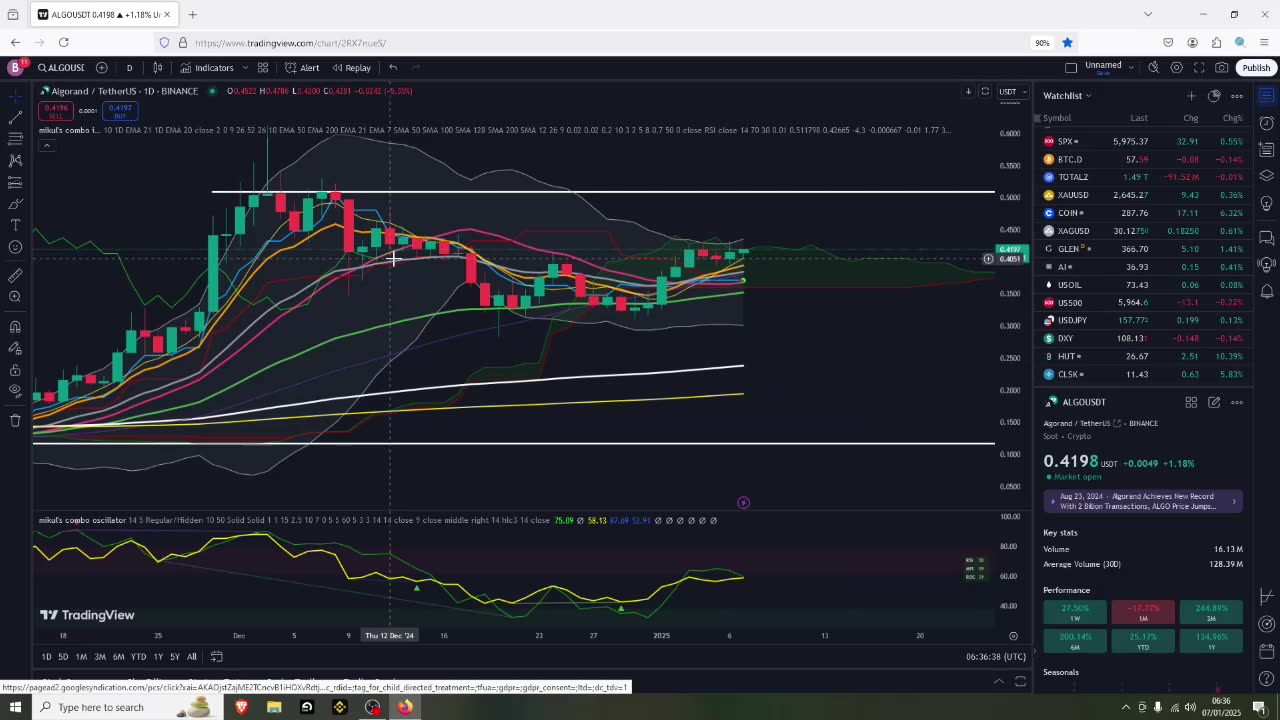Select the trend line drawing tool
This screenshot has height=720, width=1280.
15,117
